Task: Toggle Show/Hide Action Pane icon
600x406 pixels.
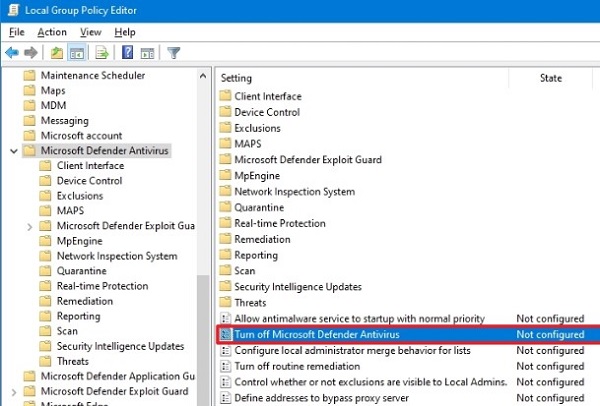Action: click(x=147, y=53)
